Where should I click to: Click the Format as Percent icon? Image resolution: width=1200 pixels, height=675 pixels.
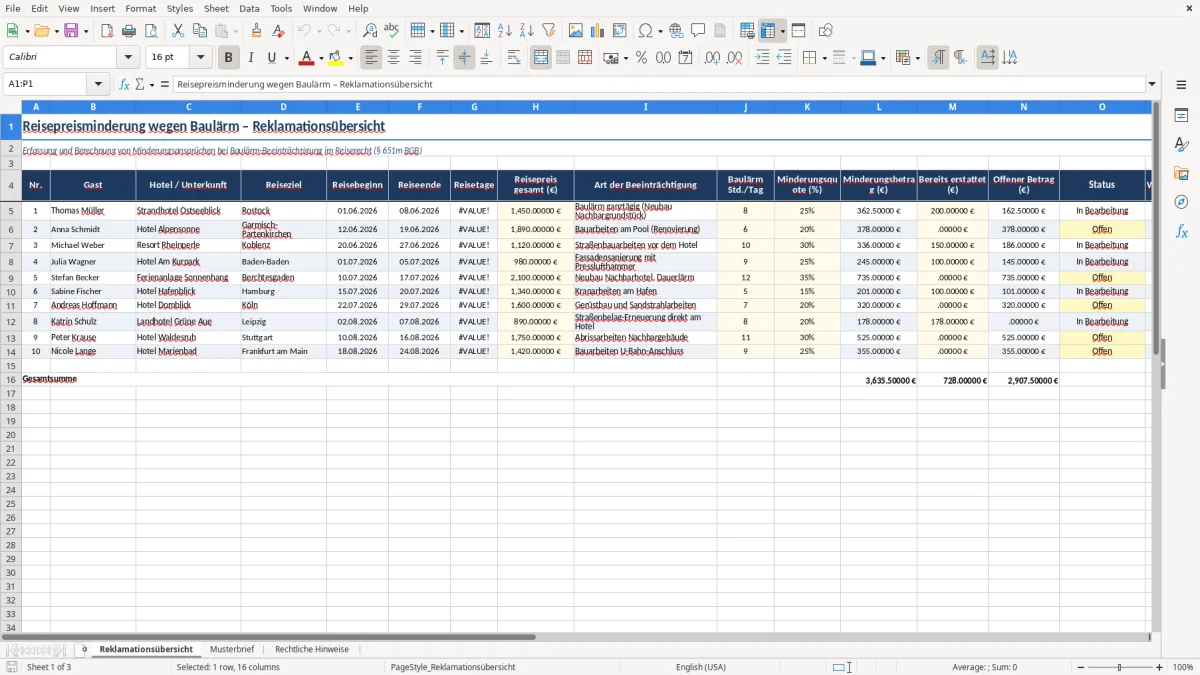click(641, 58)
